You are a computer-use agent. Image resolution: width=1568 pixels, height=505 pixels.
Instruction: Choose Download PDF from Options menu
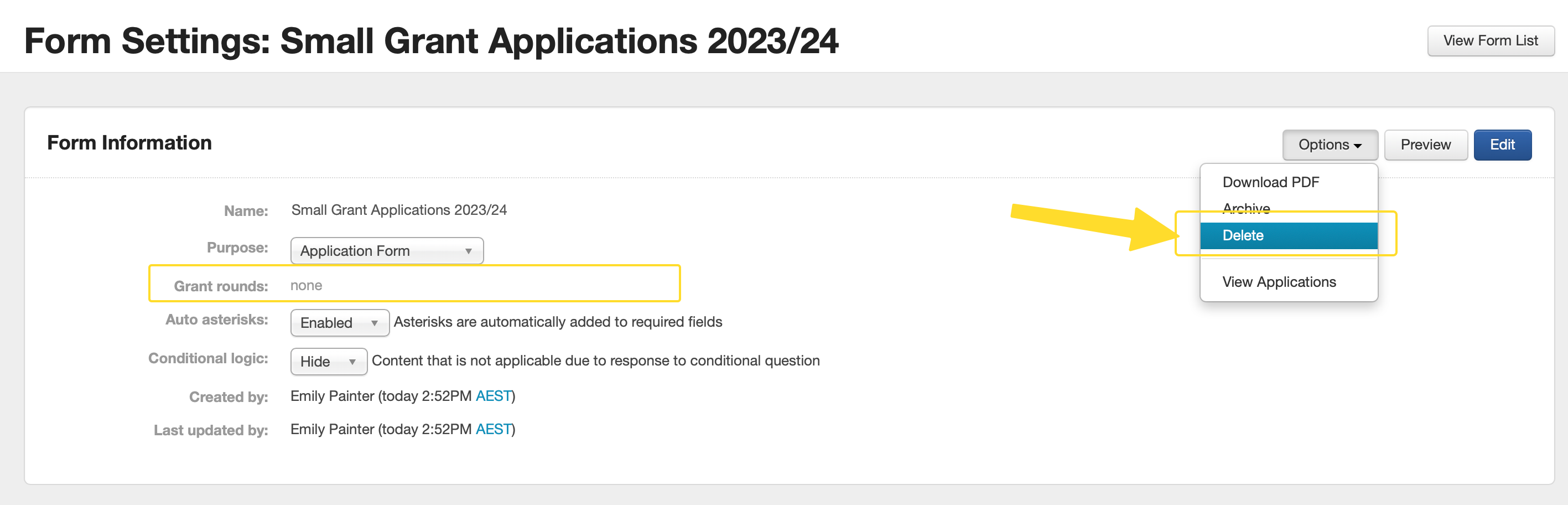pos(1270,182)
